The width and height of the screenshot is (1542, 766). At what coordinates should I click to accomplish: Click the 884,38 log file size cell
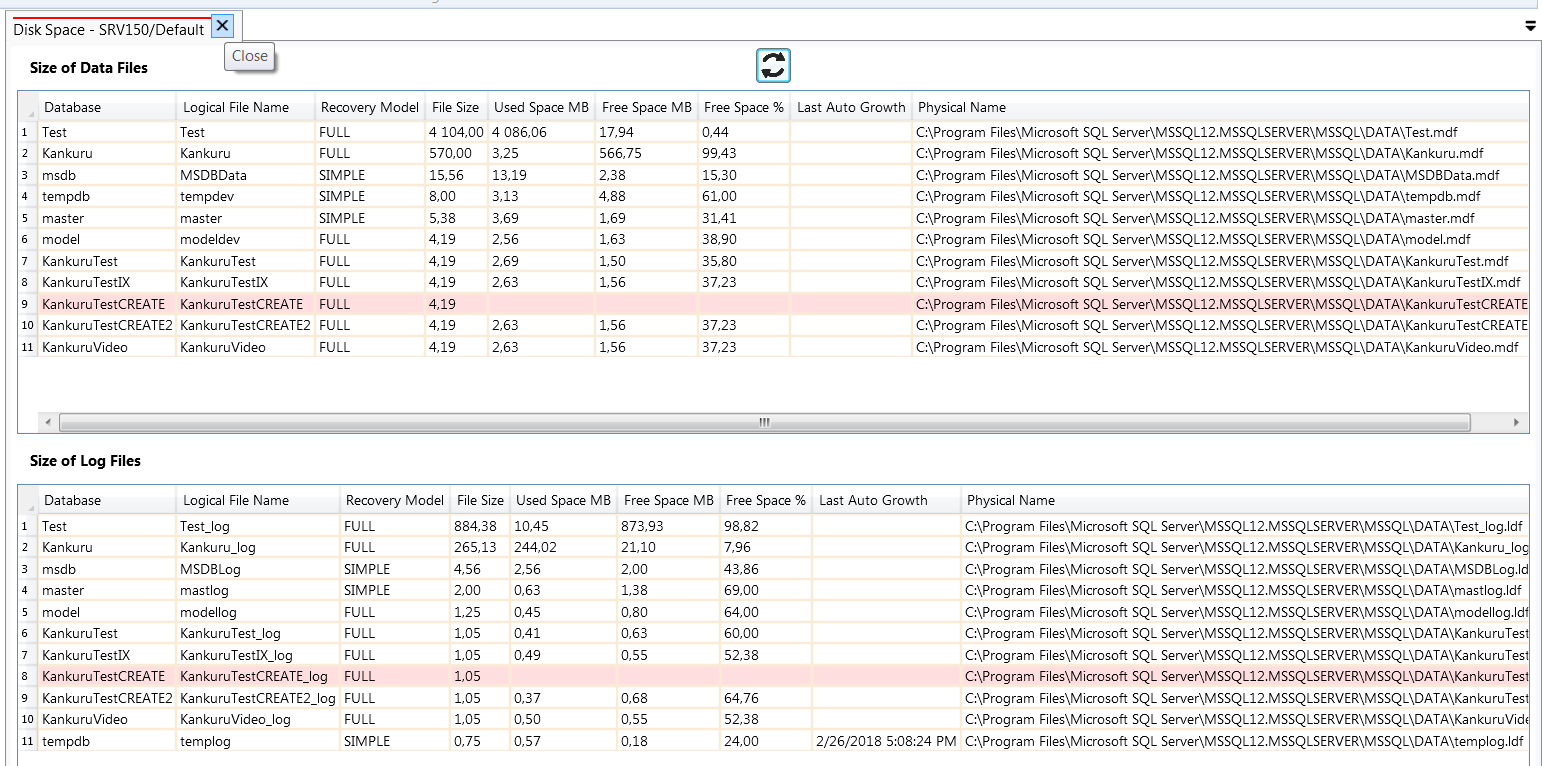click(480, 526)
